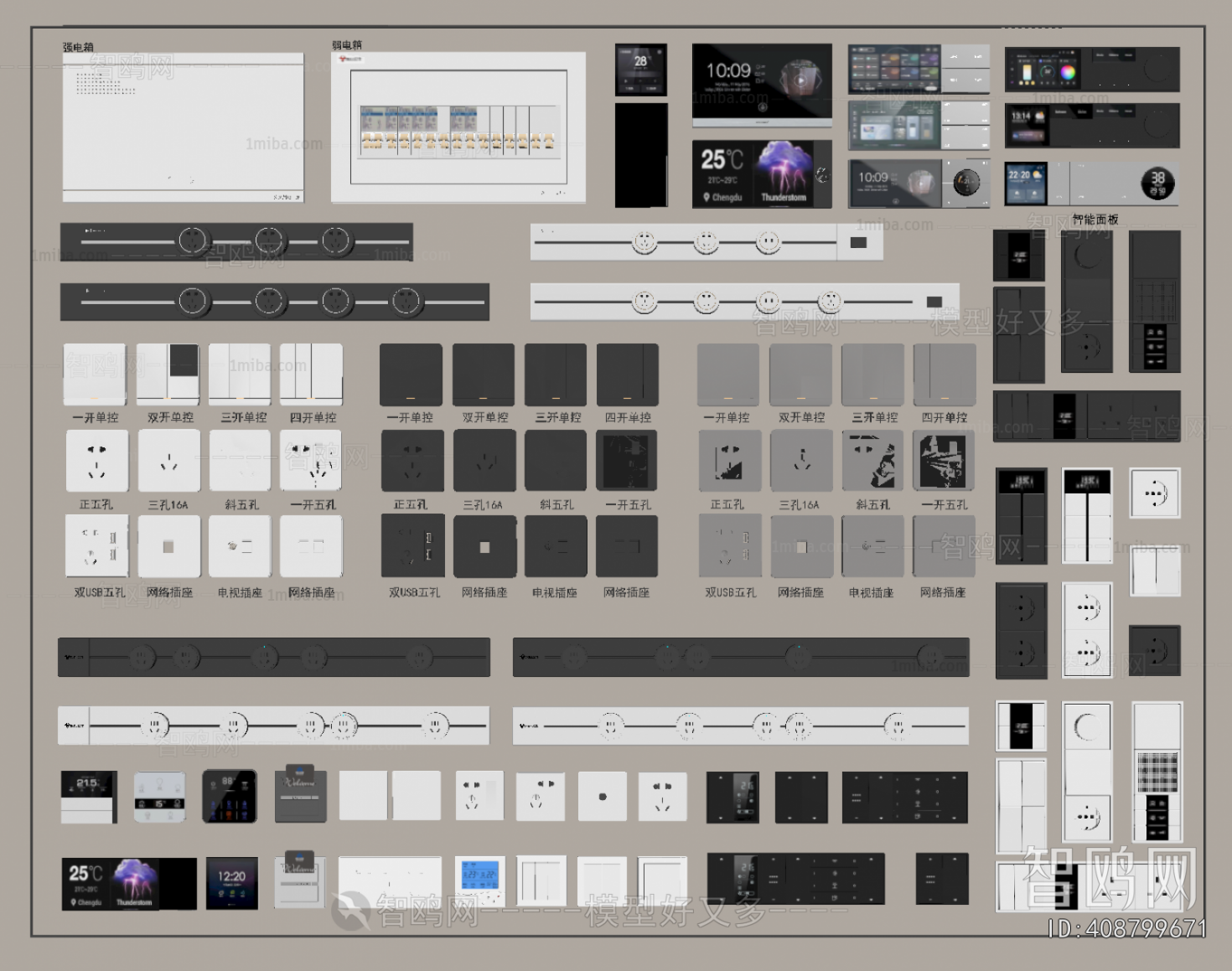Click the large 10:09 clock smart screen
The image size is (1232, 971).
762,81
